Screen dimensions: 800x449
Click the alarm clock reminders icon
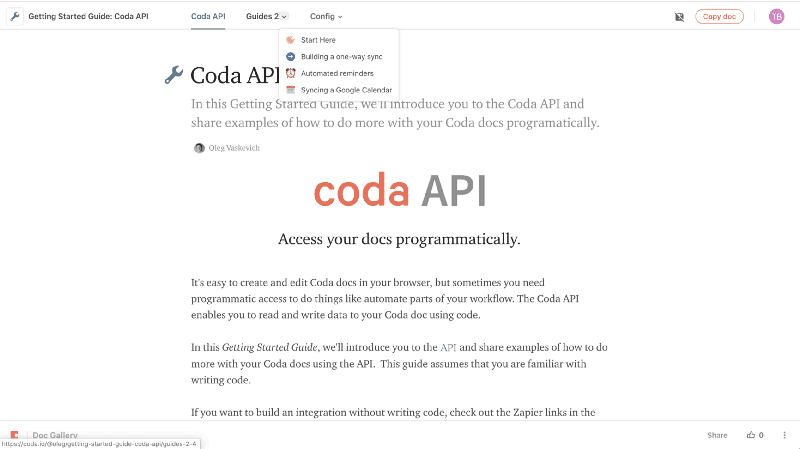pyautogui.click(x=290, y=73)
